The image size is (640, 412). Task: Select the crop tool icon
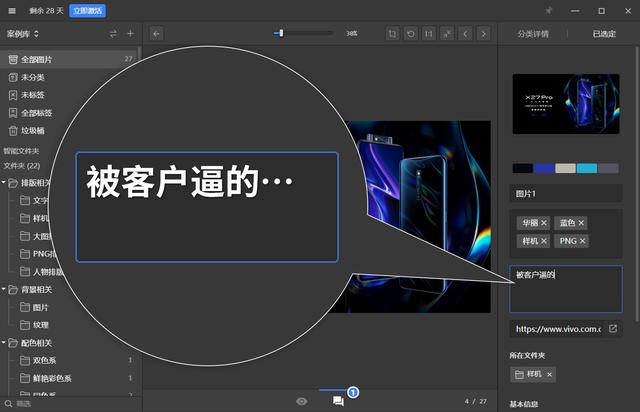[x=392, y=33]
